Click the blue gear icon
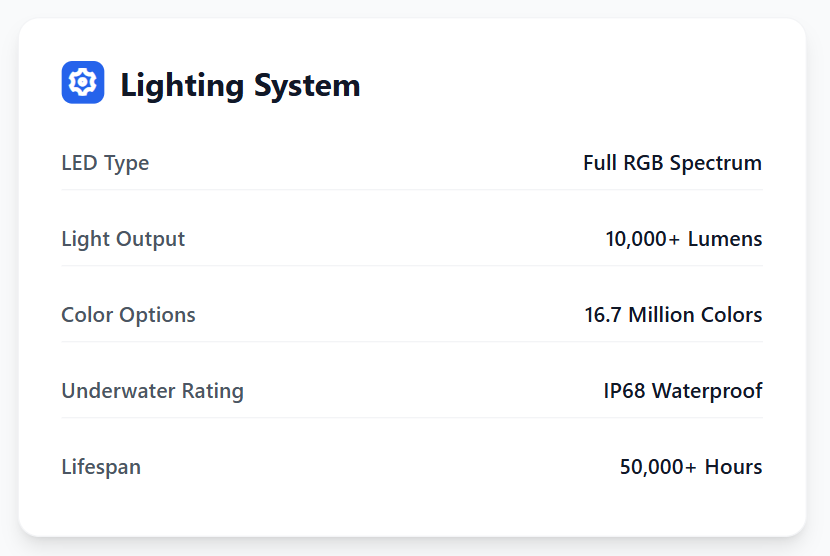 coord(83,83)
